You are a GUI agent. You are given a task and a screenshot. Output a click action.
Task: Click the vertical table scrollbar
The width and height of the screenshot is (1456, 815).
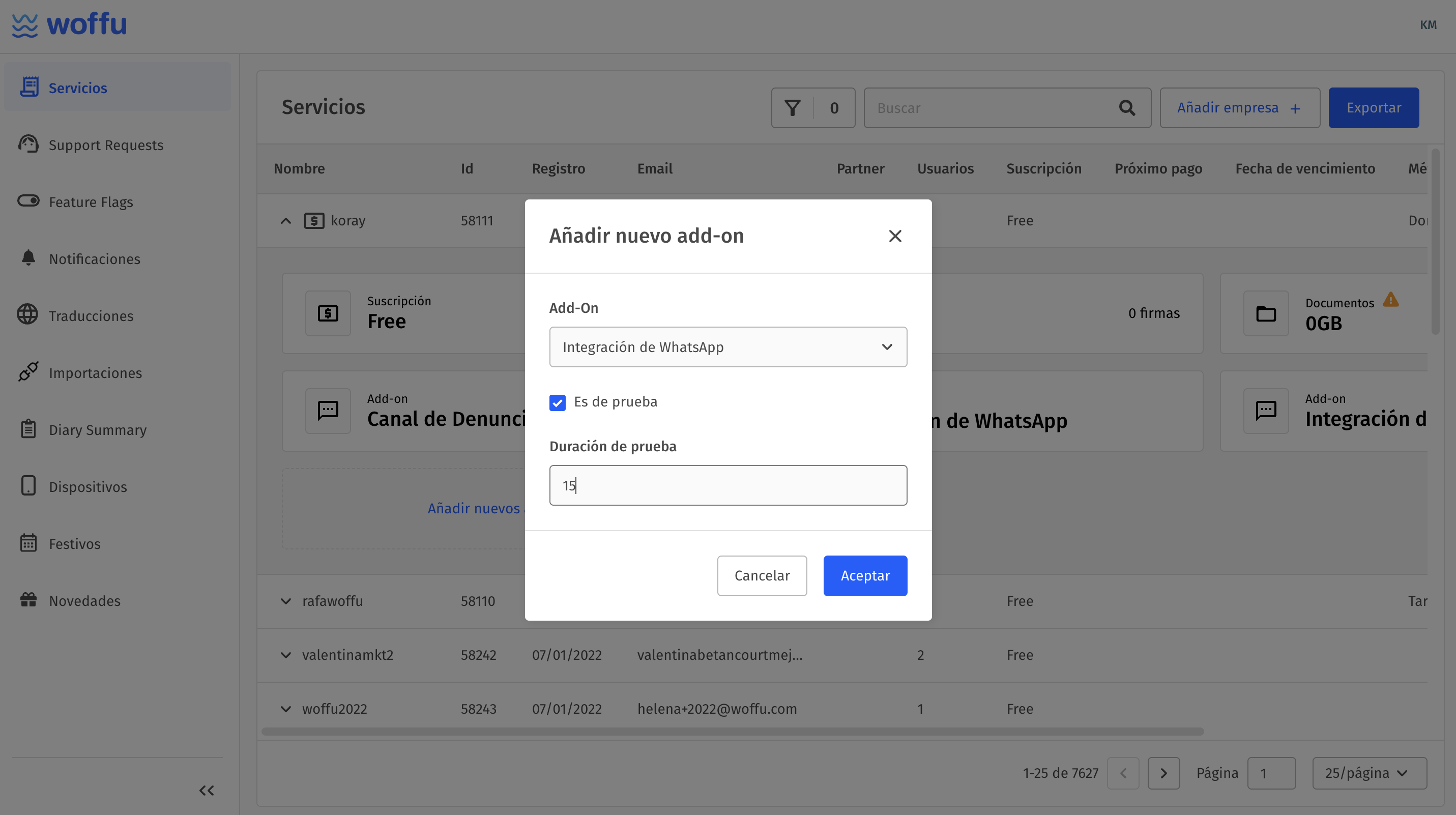(1435, 241)
